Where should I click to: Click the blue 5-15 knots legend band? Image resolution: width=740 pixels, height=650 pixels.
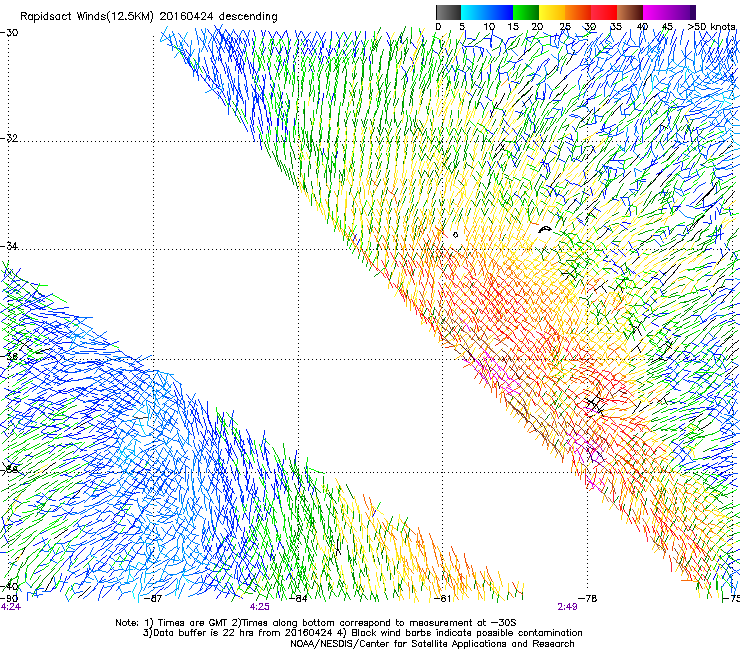tap(487, 12)
